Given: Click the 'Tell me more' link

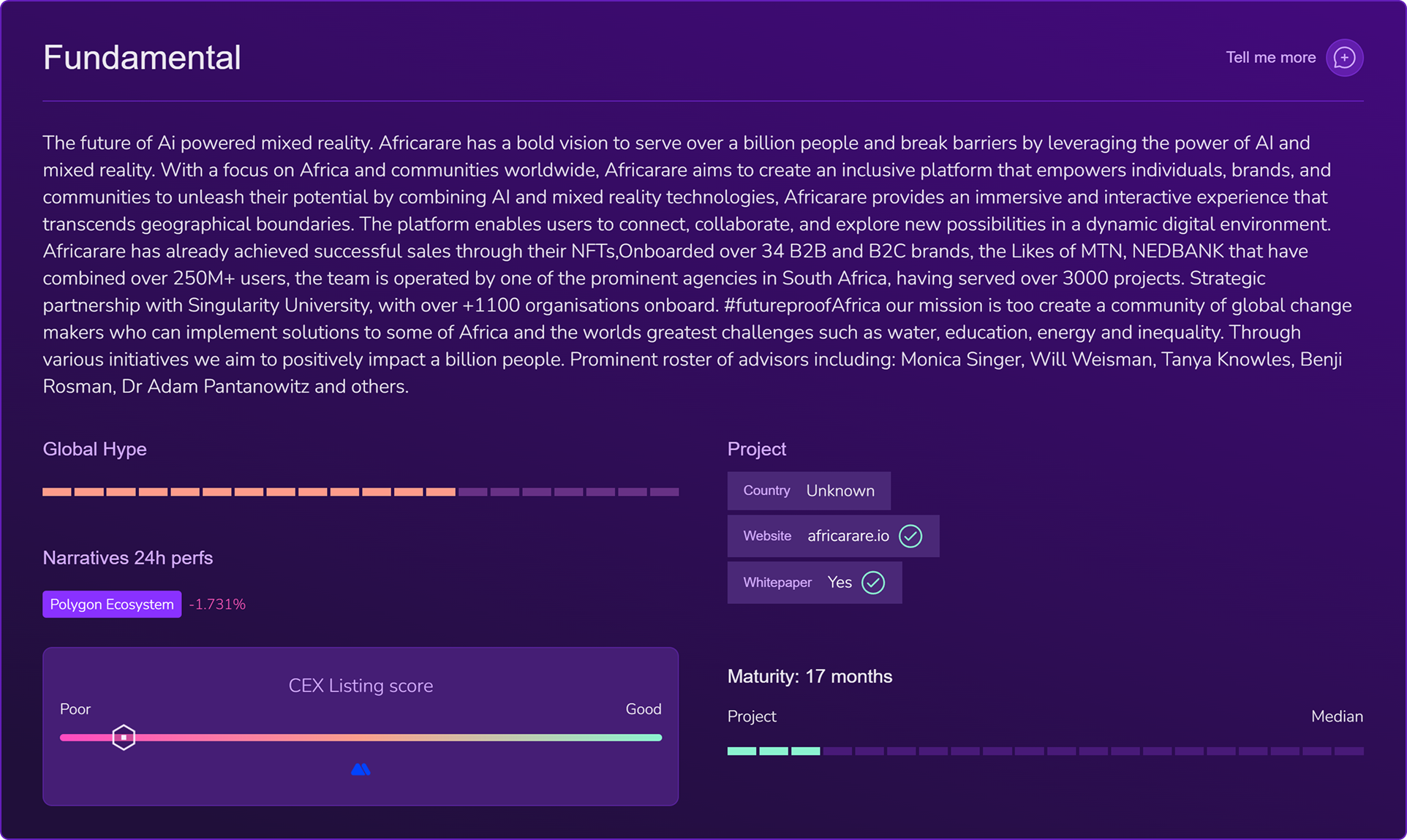Looking at the screenshot, I should click(1270, 58).
